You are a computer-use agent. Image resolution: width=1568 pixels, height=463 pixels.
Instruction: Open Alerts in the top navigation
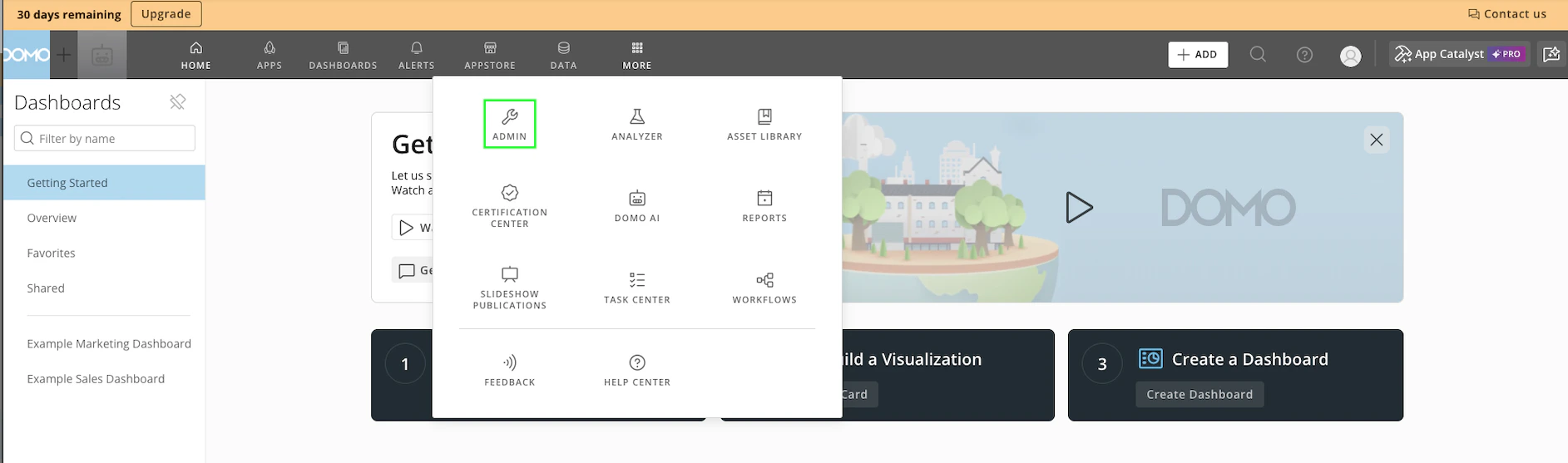pyautogui.click(x=417, y=55)
